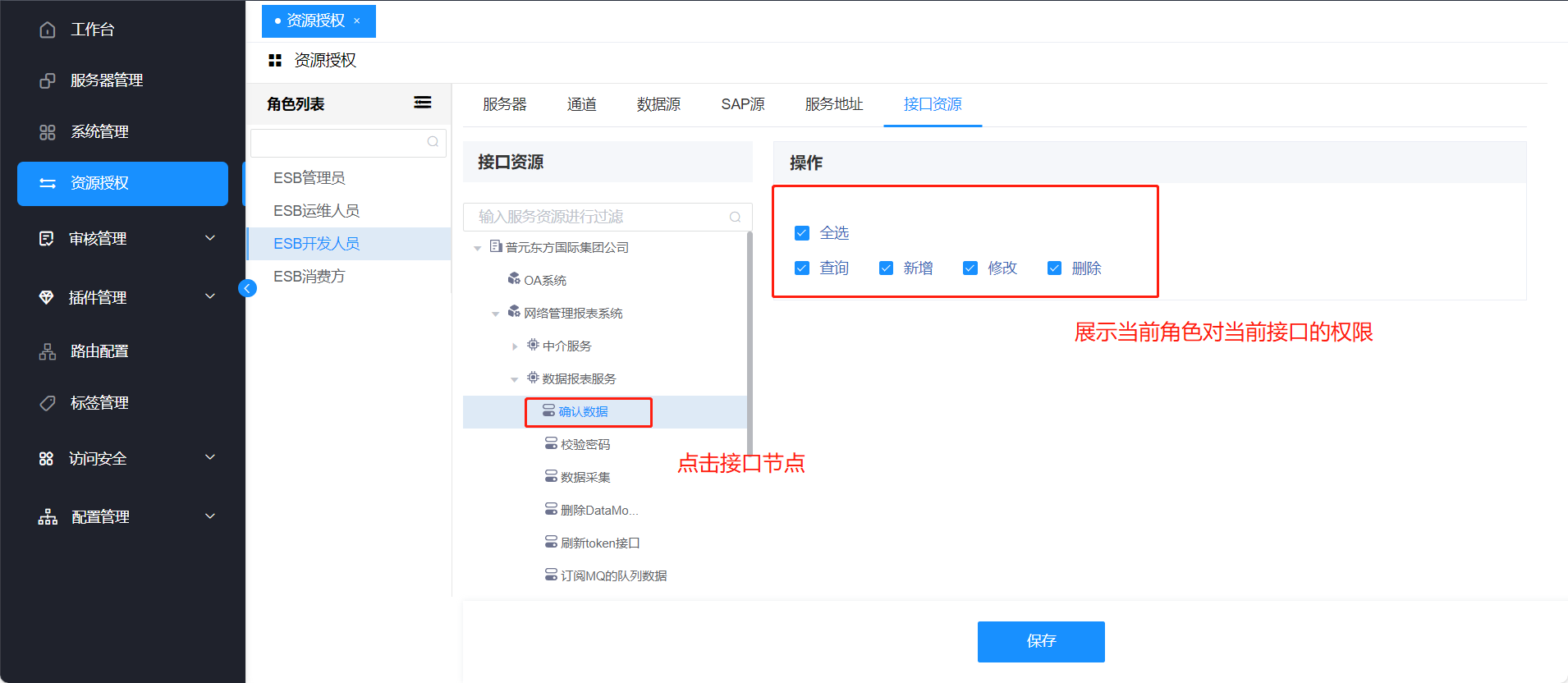Click the 删除DataMo... interface icon
The width and height of the screenshot is (1568, 683).
(x=552, y=509)
